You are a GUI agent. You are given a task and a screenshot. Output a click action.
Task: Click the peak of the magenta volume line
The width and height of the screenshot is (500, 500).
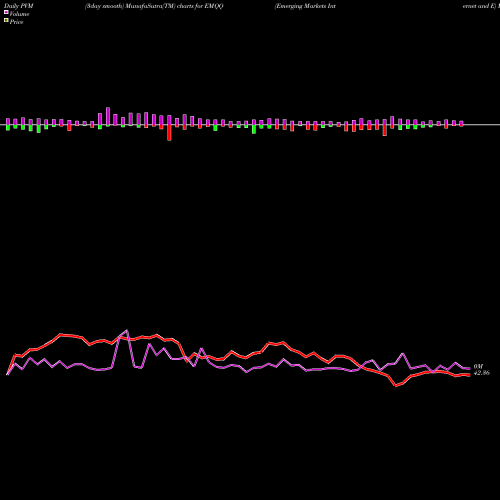[127, 331]
